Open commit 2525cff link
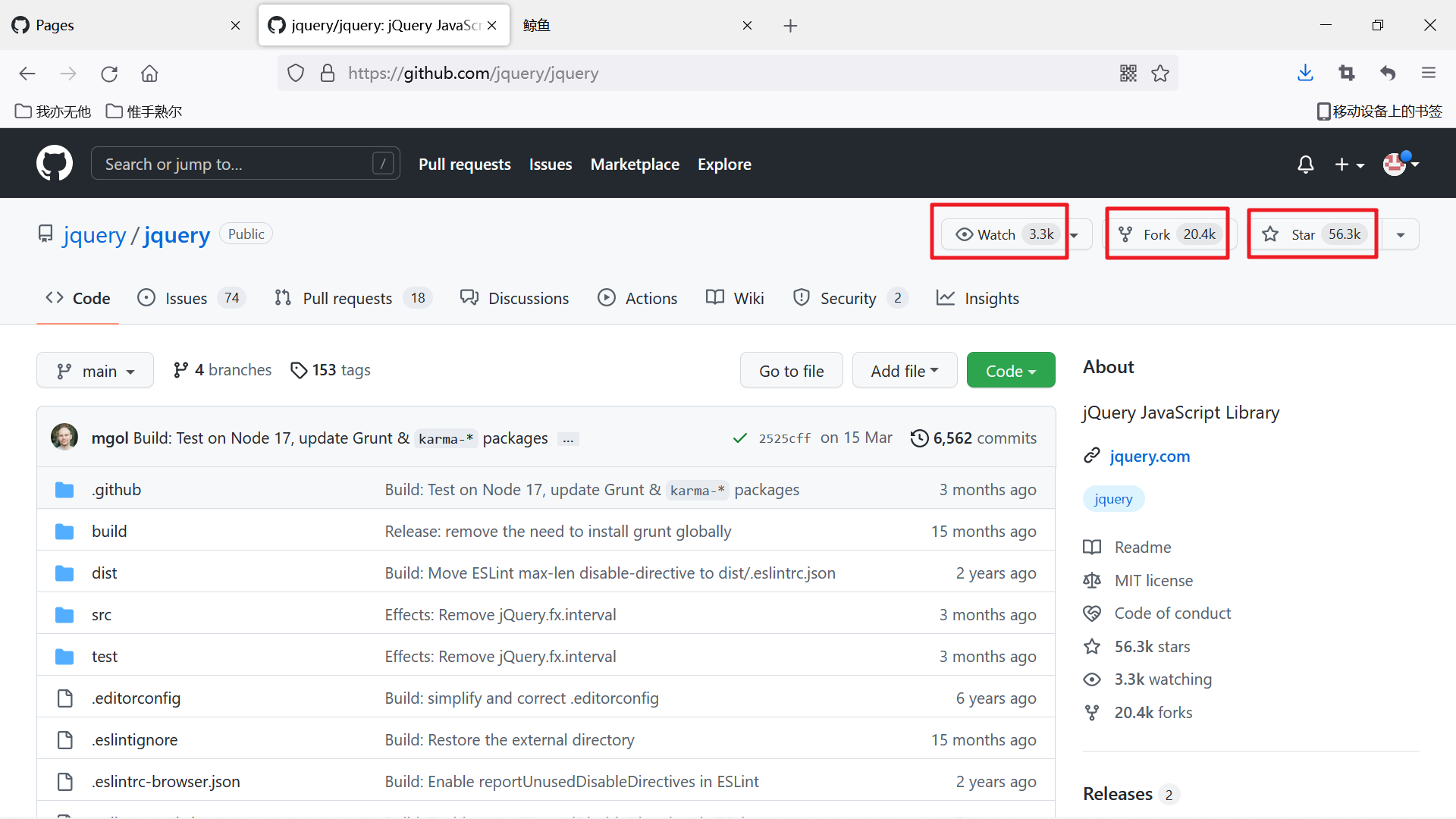Screen dimensions: 1456x819 pyautogui.click(x=785, y=438)
